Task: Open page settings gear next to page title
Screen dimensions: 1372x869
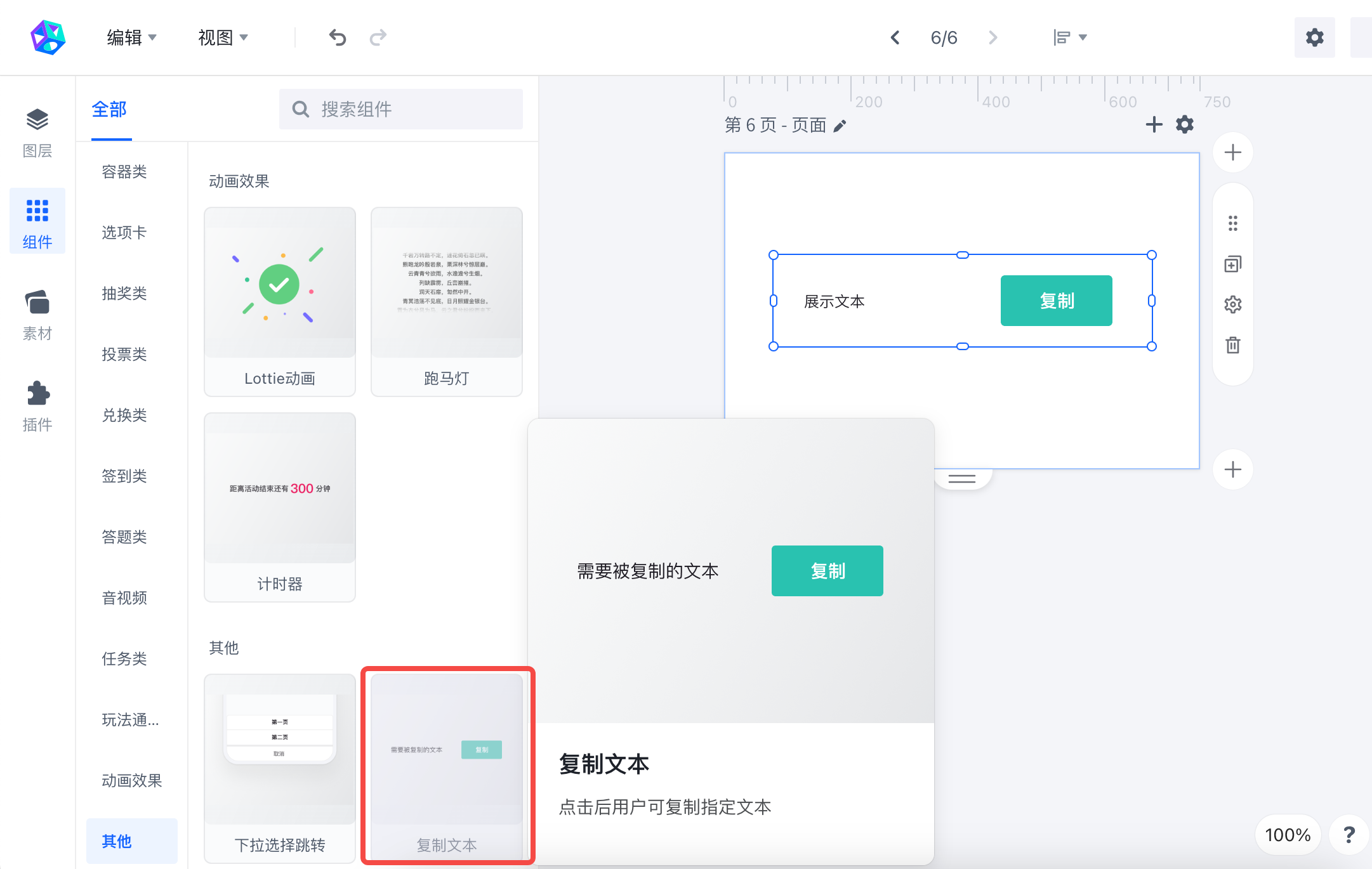Action: tap(1185, 124)
